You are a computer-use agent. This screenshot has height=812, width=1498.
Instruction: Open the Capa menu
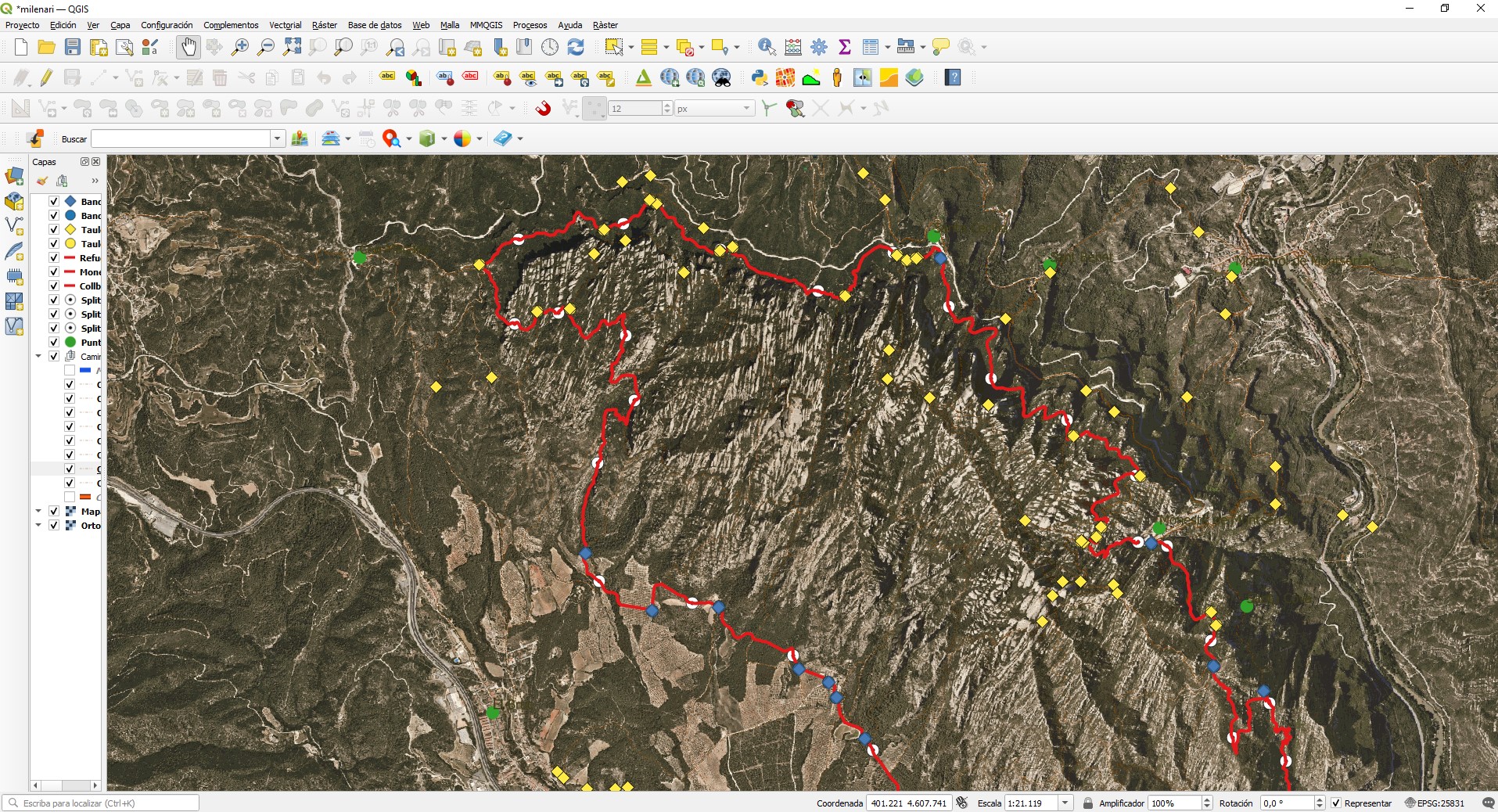(x=120, y=25)
